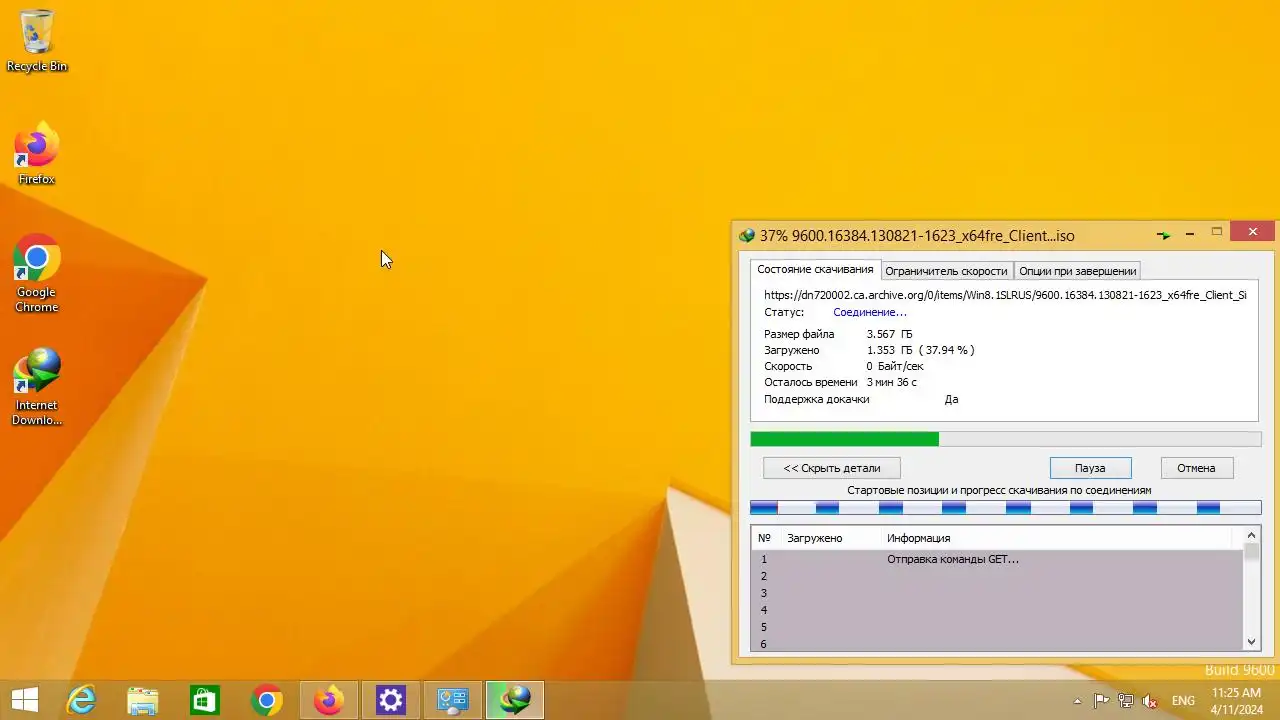Switch to Internet Download Manager taskbar icon

tap(515, 701)
